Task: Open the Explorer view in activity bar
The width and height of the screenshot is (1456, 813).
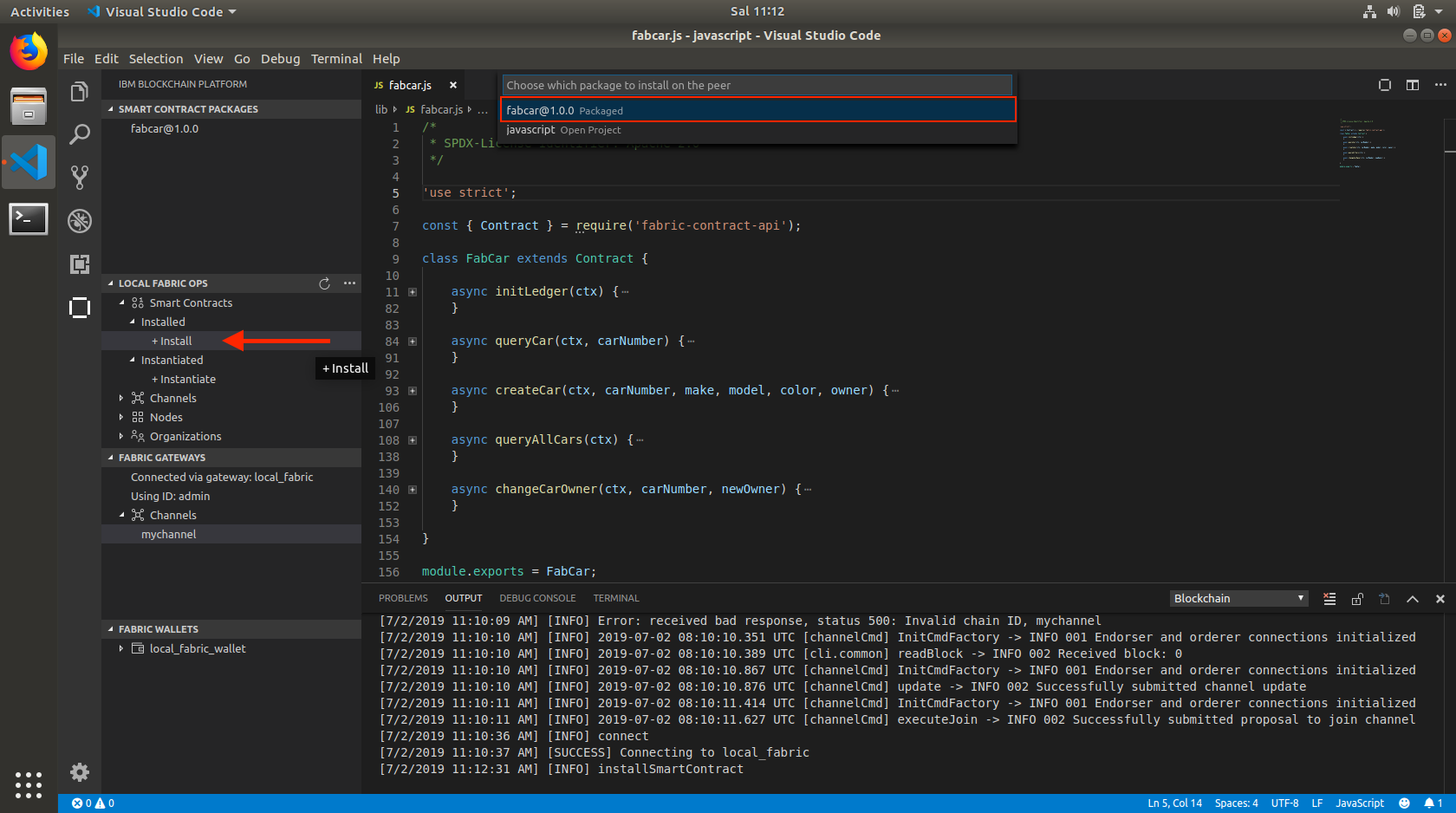Action: pyautogui.click(x=80, y=92)
